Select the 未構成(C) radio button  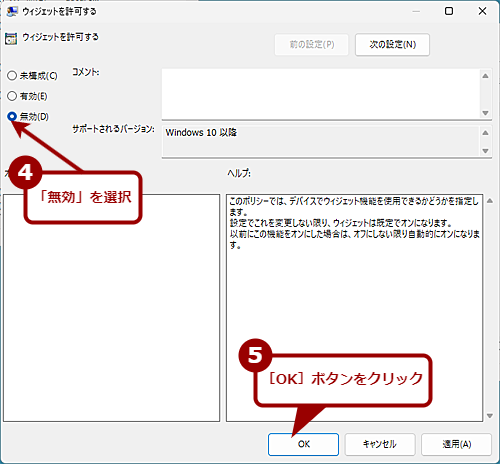[x=12, y=76]
